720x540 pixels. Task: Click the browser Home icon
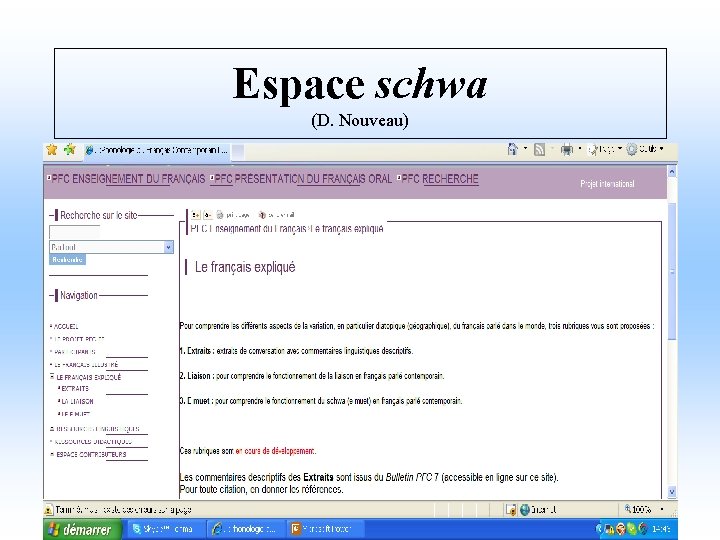[512, 149]
